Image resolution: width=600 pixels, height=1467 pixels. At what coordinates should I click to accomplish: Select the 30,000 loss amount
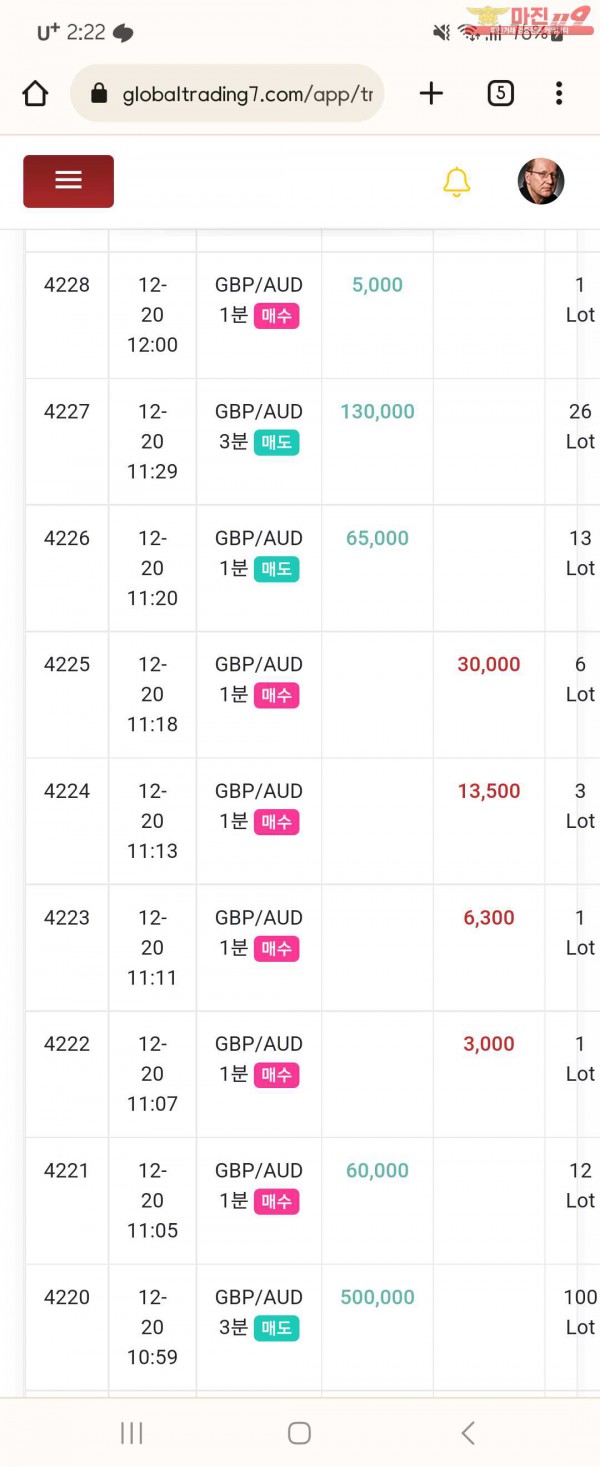(489, 664)
